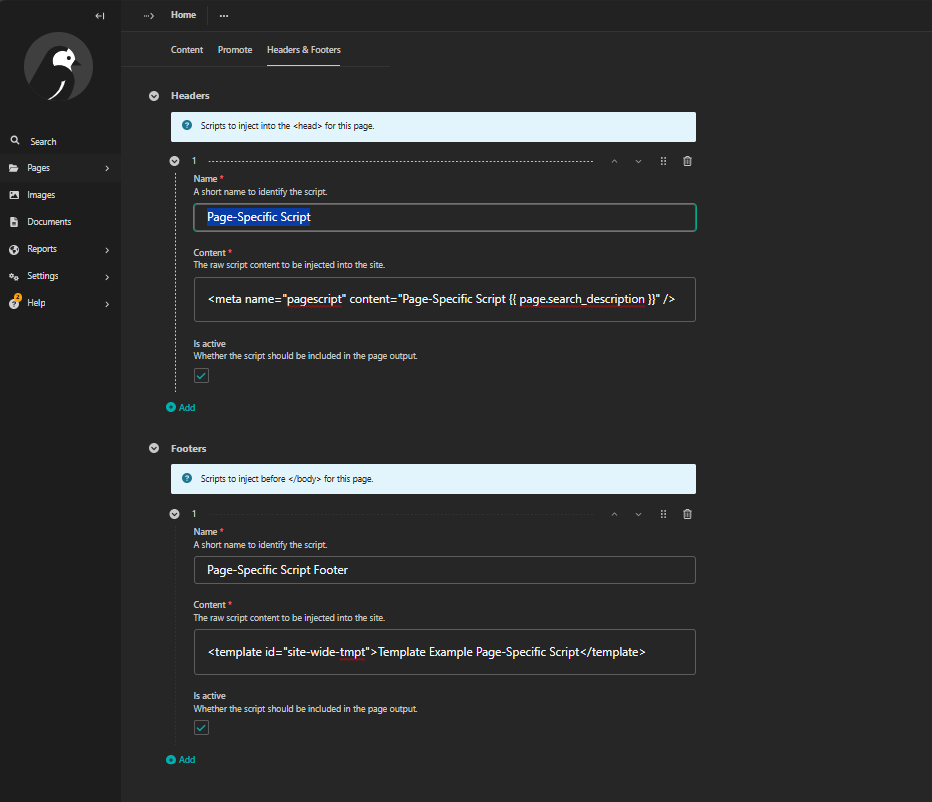Uncheck Is active for the header script
Viewport: 932px width, 802px height.
[201, 375]
